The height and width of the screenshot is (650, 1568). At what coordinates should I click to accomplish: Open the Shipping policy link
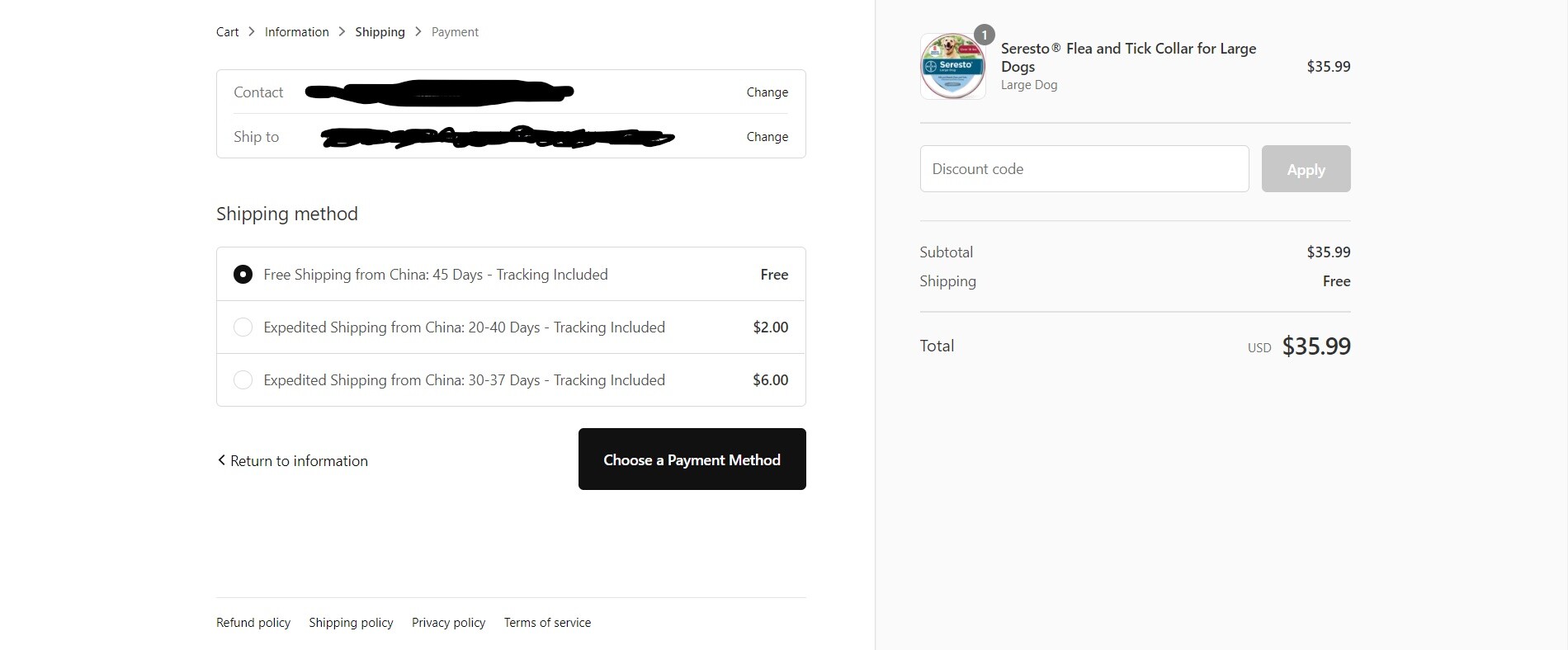click(351, 623)
